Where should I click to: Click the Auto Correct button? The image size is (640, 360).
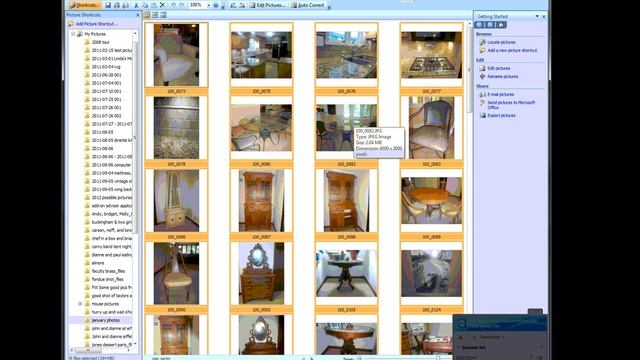[x=307, y=5]
